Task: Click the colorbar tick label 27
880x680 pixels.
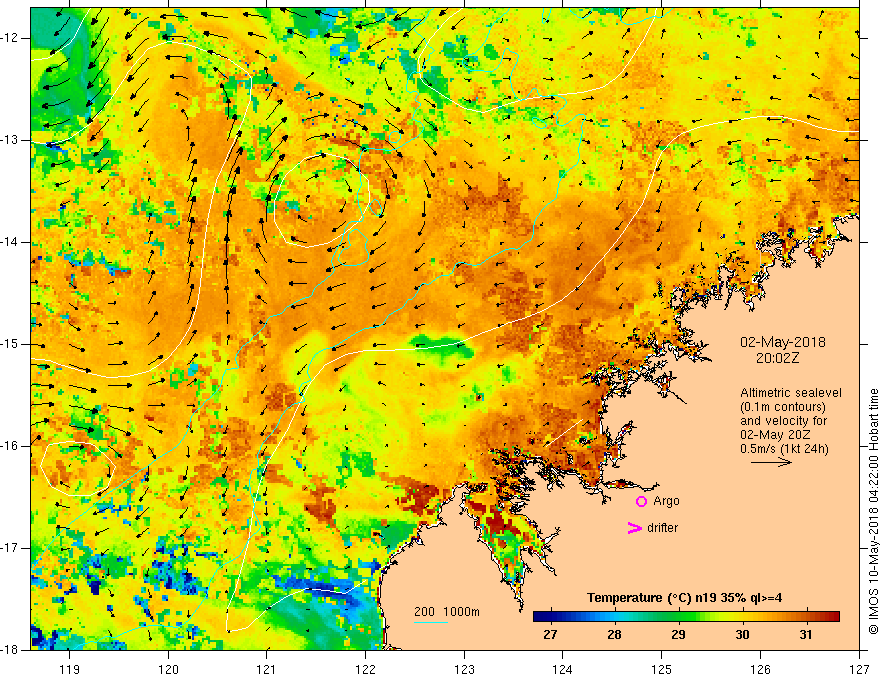Action: (x=550, y=635)
